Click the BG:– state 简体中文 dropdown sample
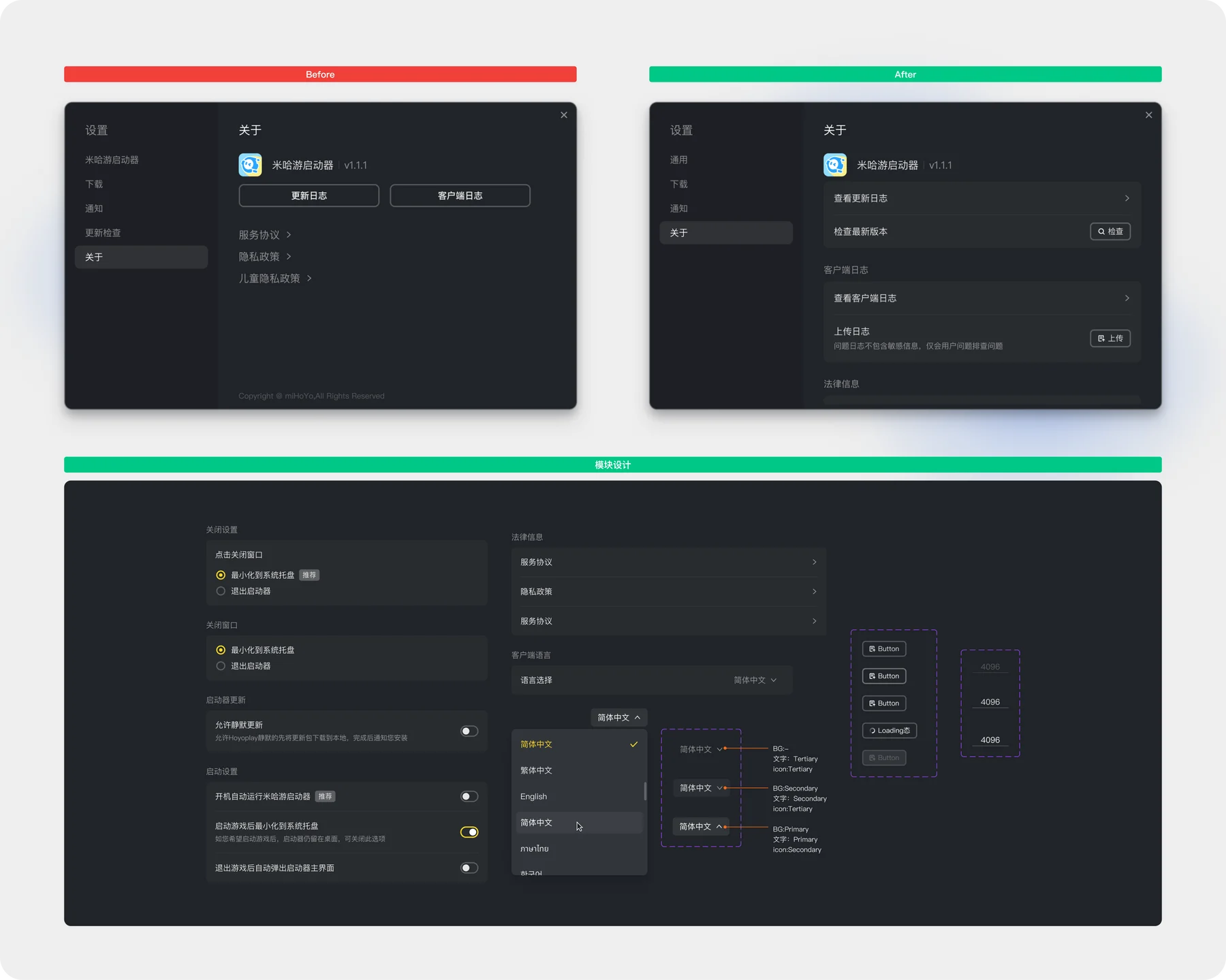The image size is (1226, 980). pyautogui.click(x=701, y=749)
